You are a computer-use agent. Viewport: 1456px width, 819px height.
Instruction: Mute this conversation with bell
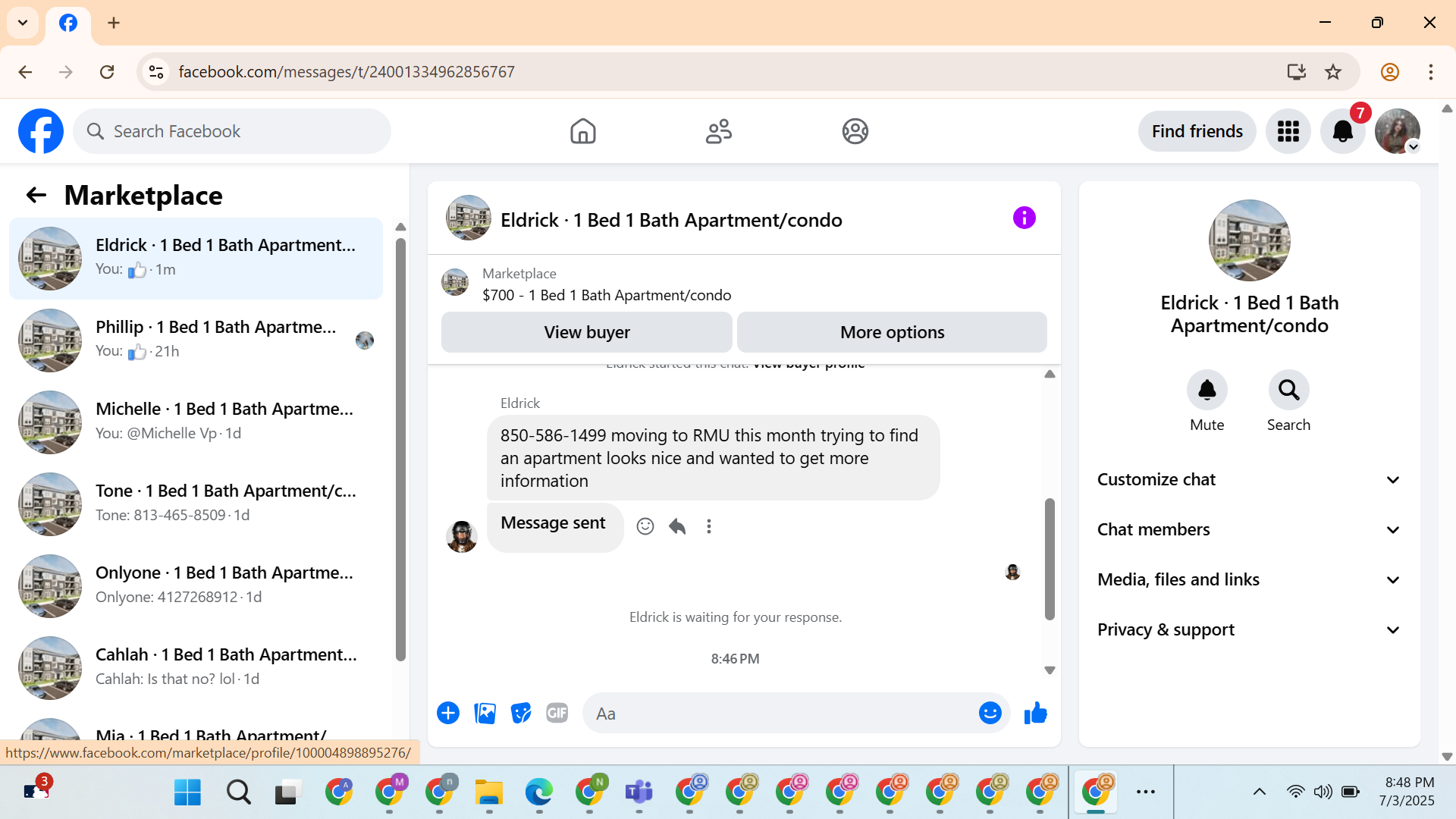[x=1207, y=391]
